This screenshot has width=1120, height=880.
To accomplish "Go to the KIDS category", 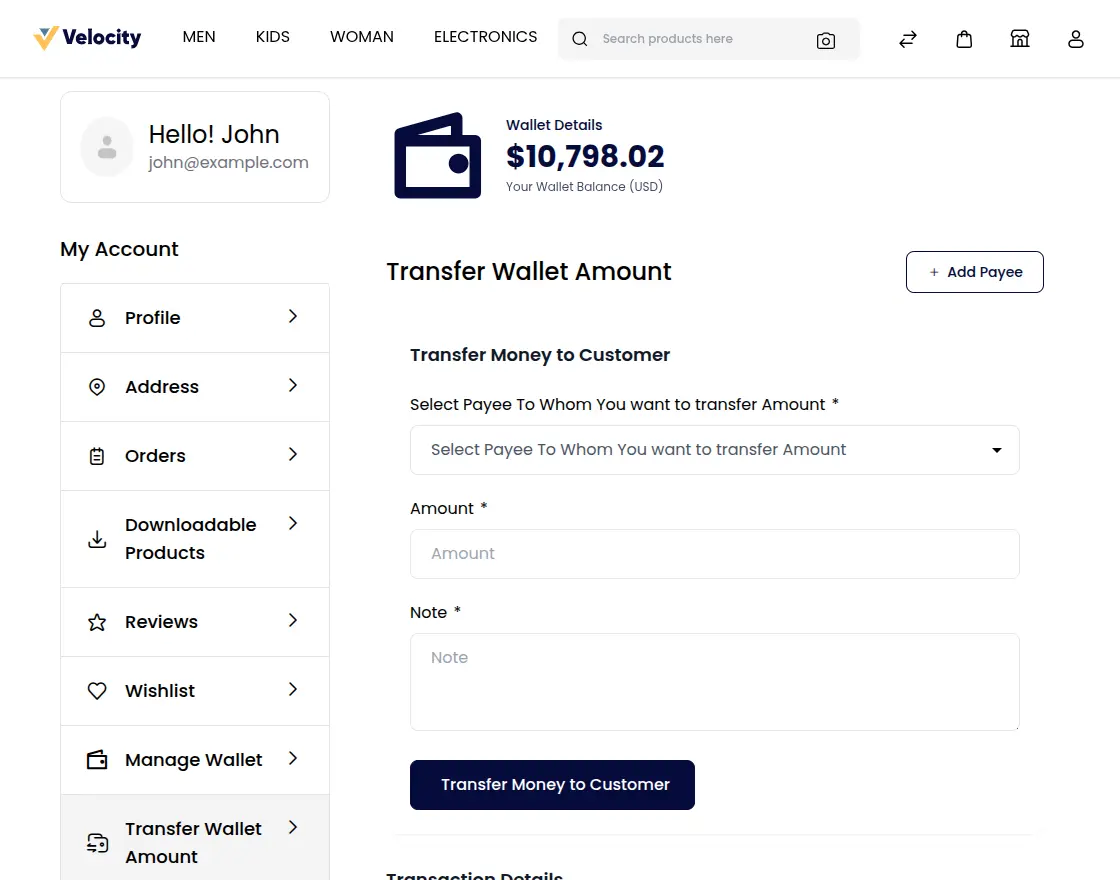I will pos(272,37).
